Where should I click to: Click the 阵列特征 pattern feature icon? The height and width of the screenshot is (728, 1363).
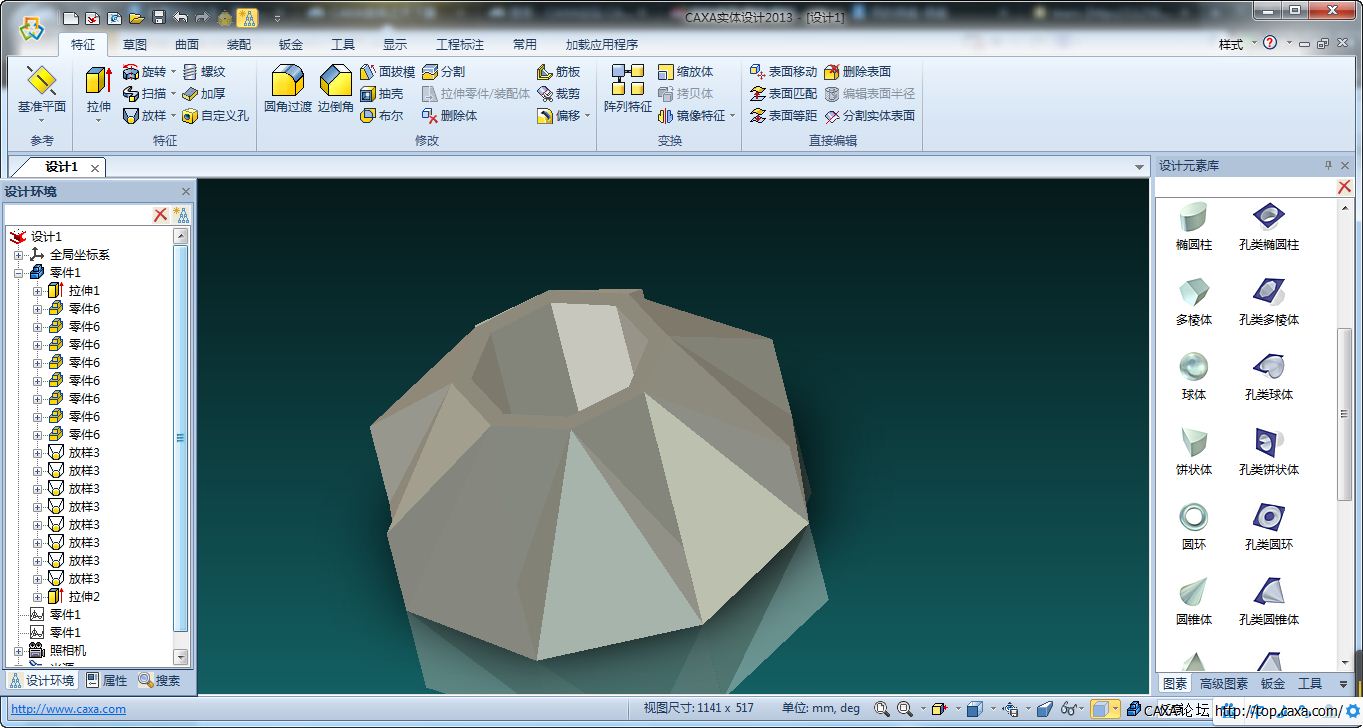(x=627, y=88)
